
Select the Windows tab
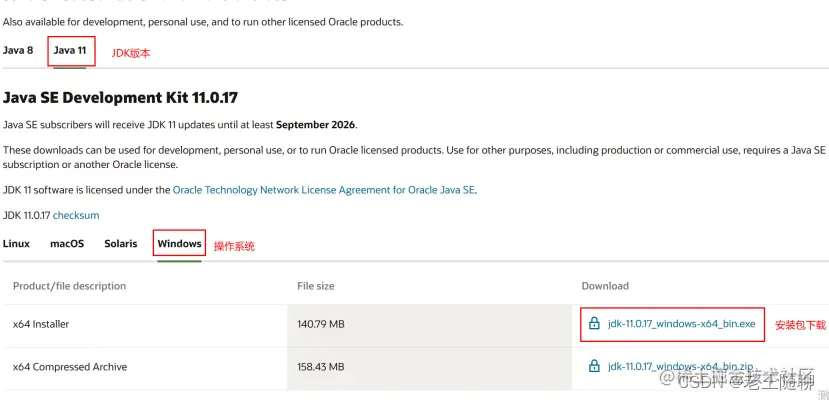179,244
